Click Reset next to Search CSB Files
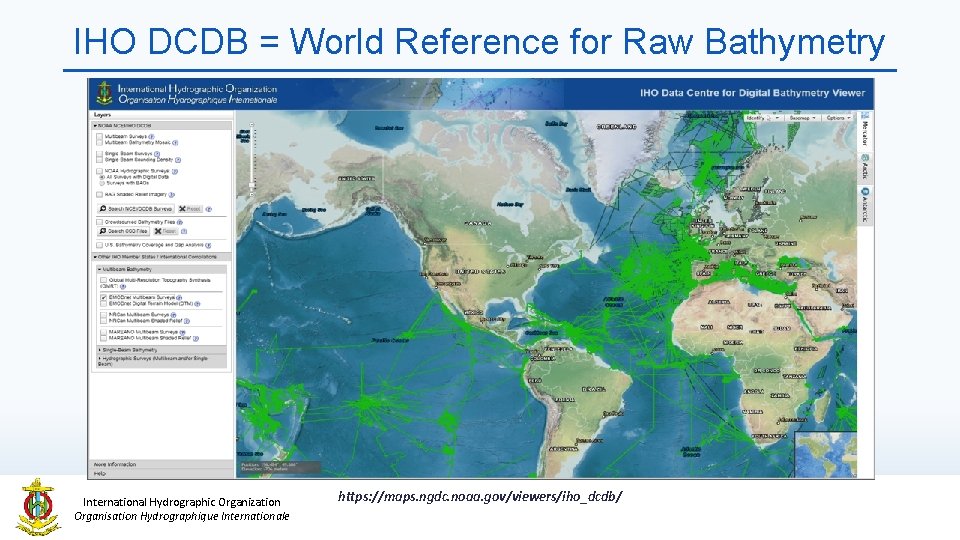The width and height of the screenshot is (960, 540). 166,231
